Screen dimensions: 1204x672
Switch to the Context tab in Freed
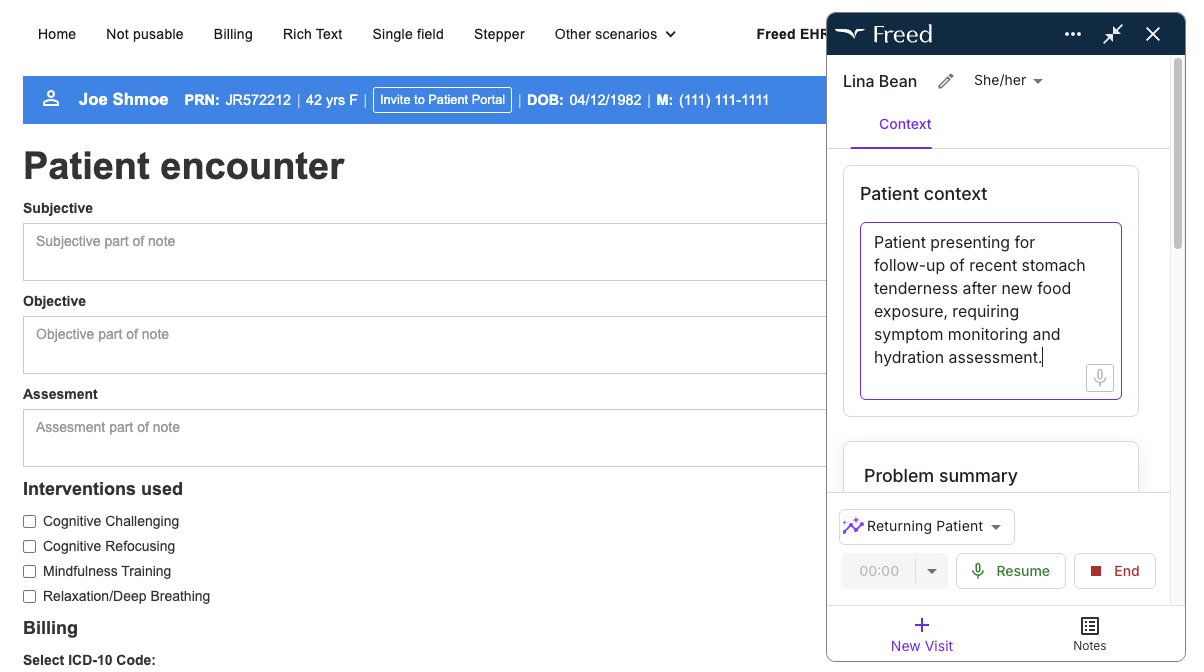[904, 124]
